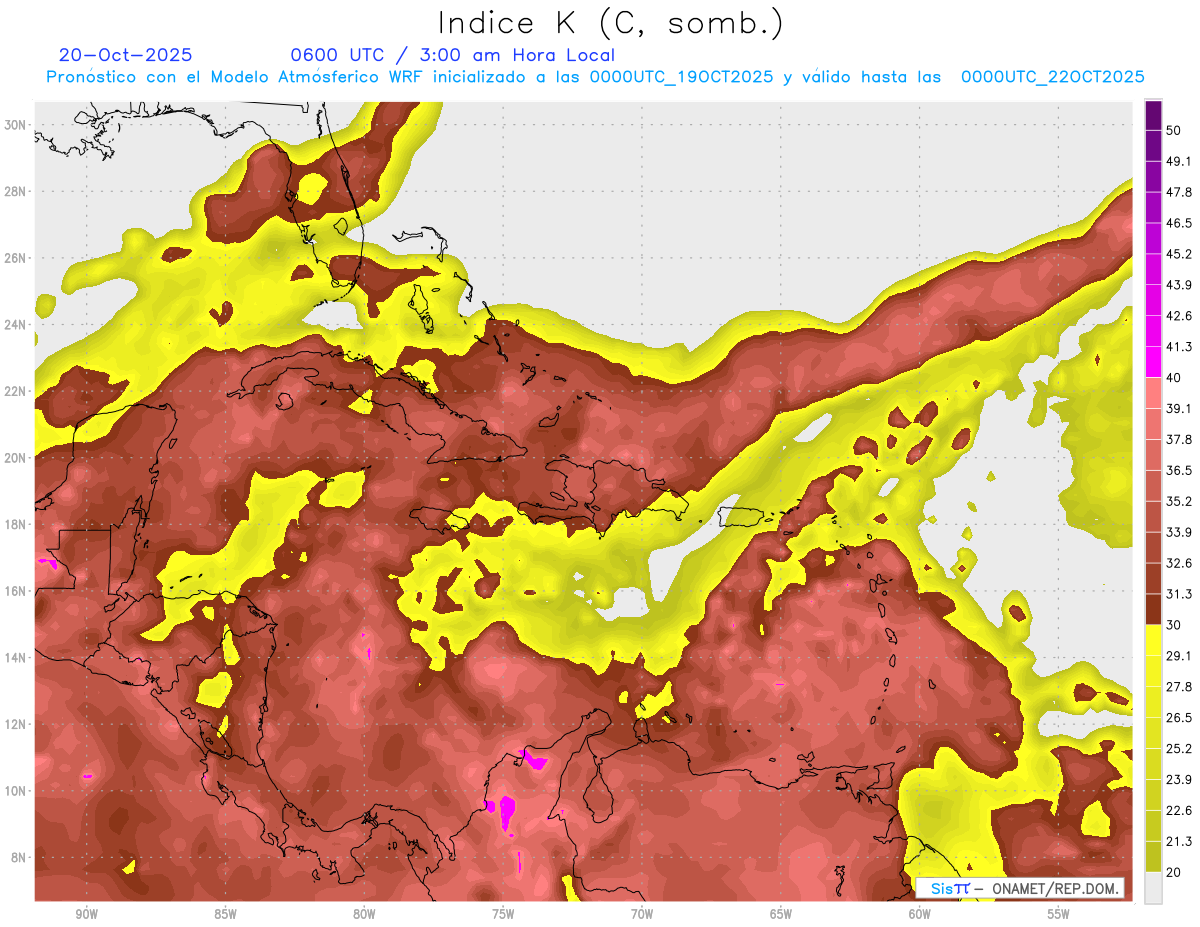Click the color bar value "45.2"
Viewport: 1200px width, 927px height.
tap(1179, 254)
